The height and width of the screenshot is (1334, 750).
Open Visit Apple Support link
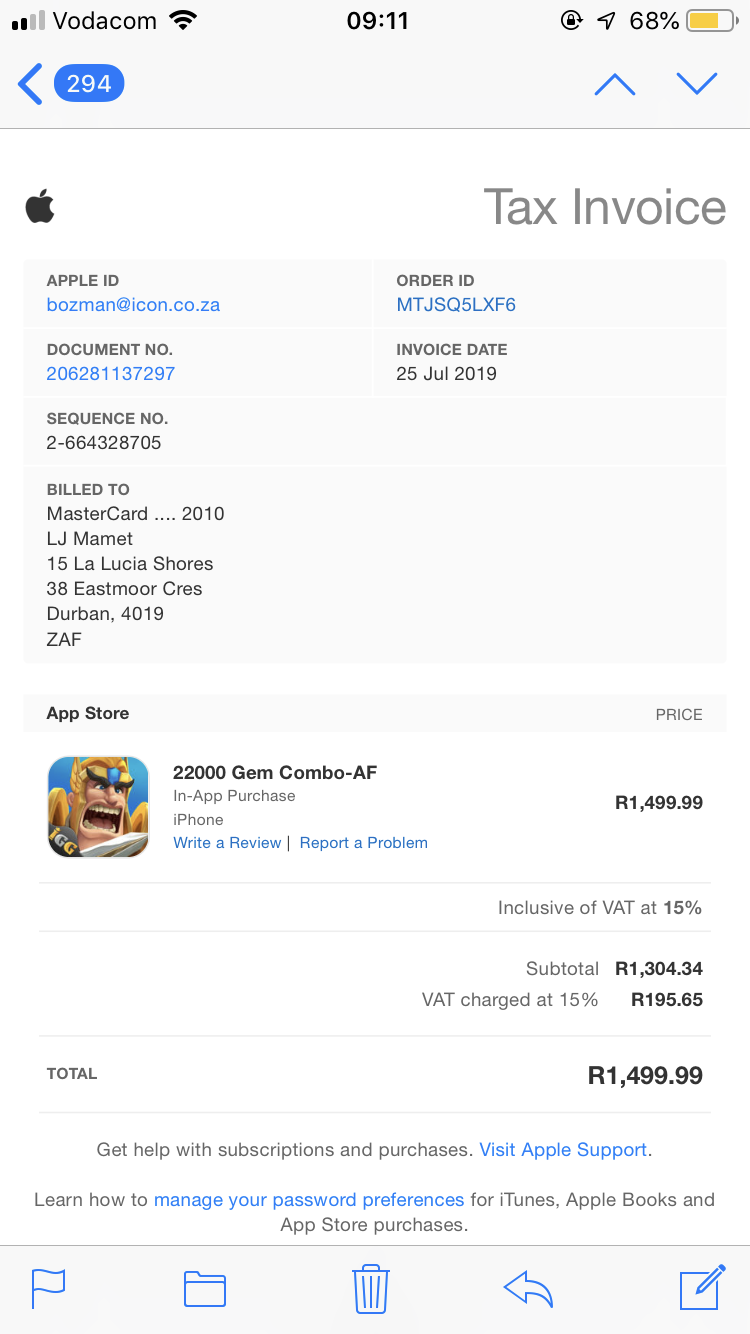click(563, 1150)
